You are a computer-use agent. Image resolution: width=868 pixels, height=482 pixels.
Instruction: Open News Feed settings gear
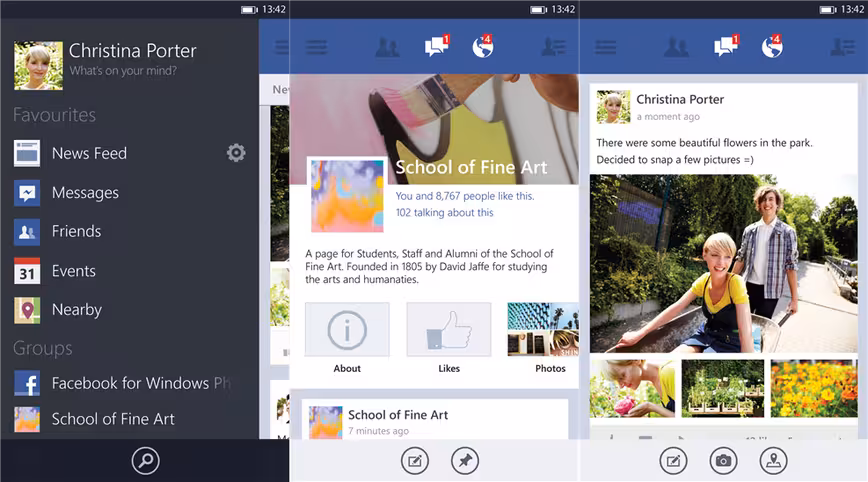[236, 153]
